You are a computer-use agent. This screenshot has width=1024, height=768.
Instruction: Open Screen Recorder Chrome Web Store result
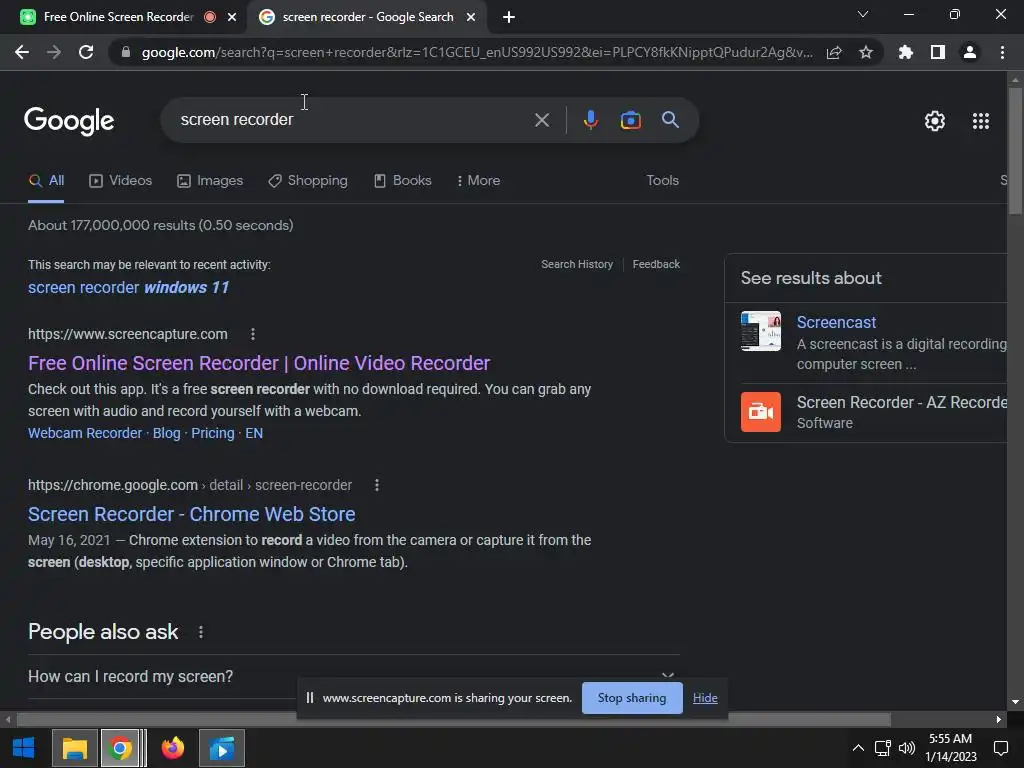[191, 515]
